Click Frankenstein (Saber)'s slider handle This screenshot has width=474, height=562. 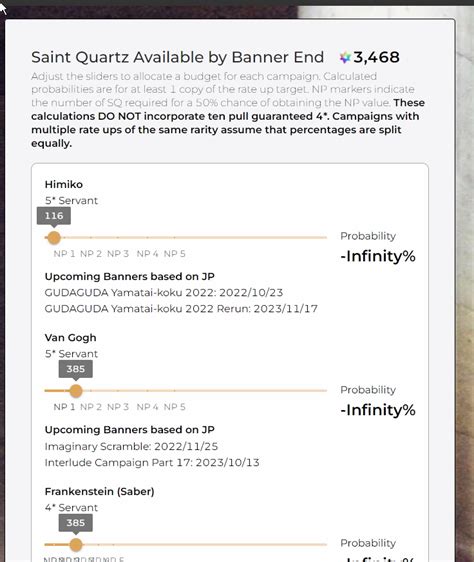tap(76, 545)
